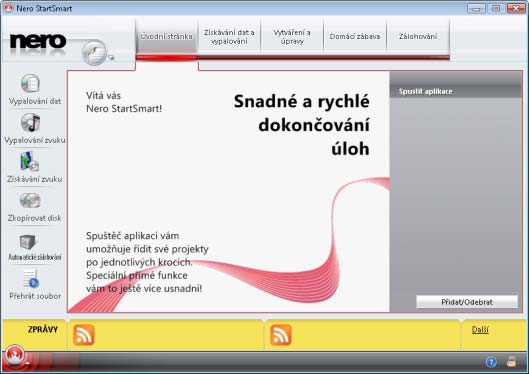Click the Vypalování zvuku label
This screenshot has height=374, width=529.
[35, 140]
